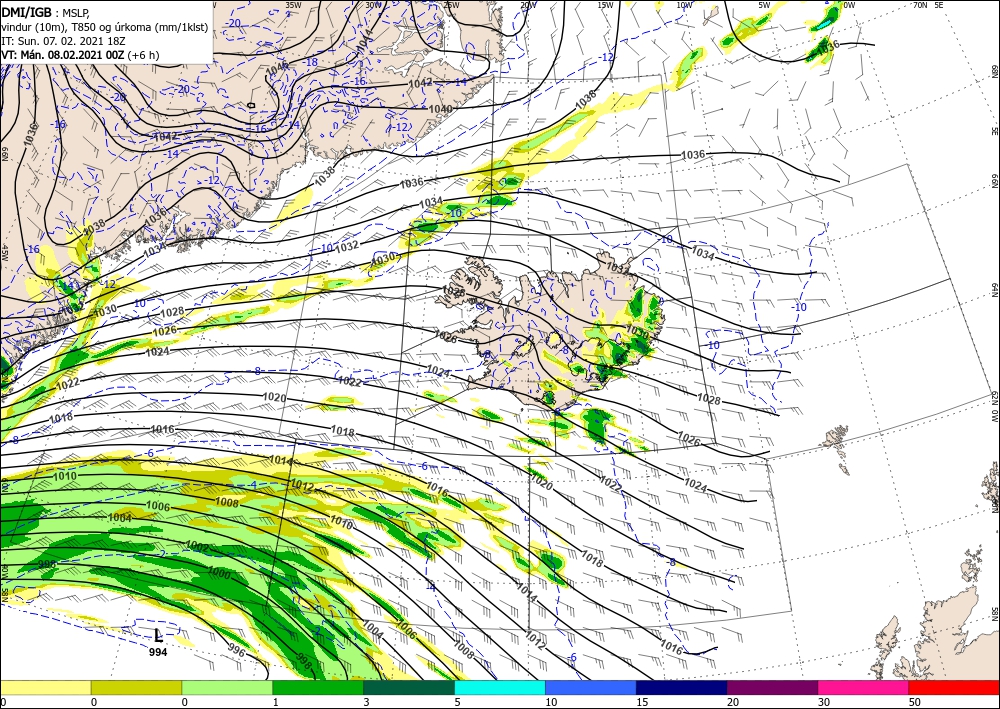The height and width of the screenshot is (709, 1000).
Task: Click the legend value '20'
Action: point(733,702)
